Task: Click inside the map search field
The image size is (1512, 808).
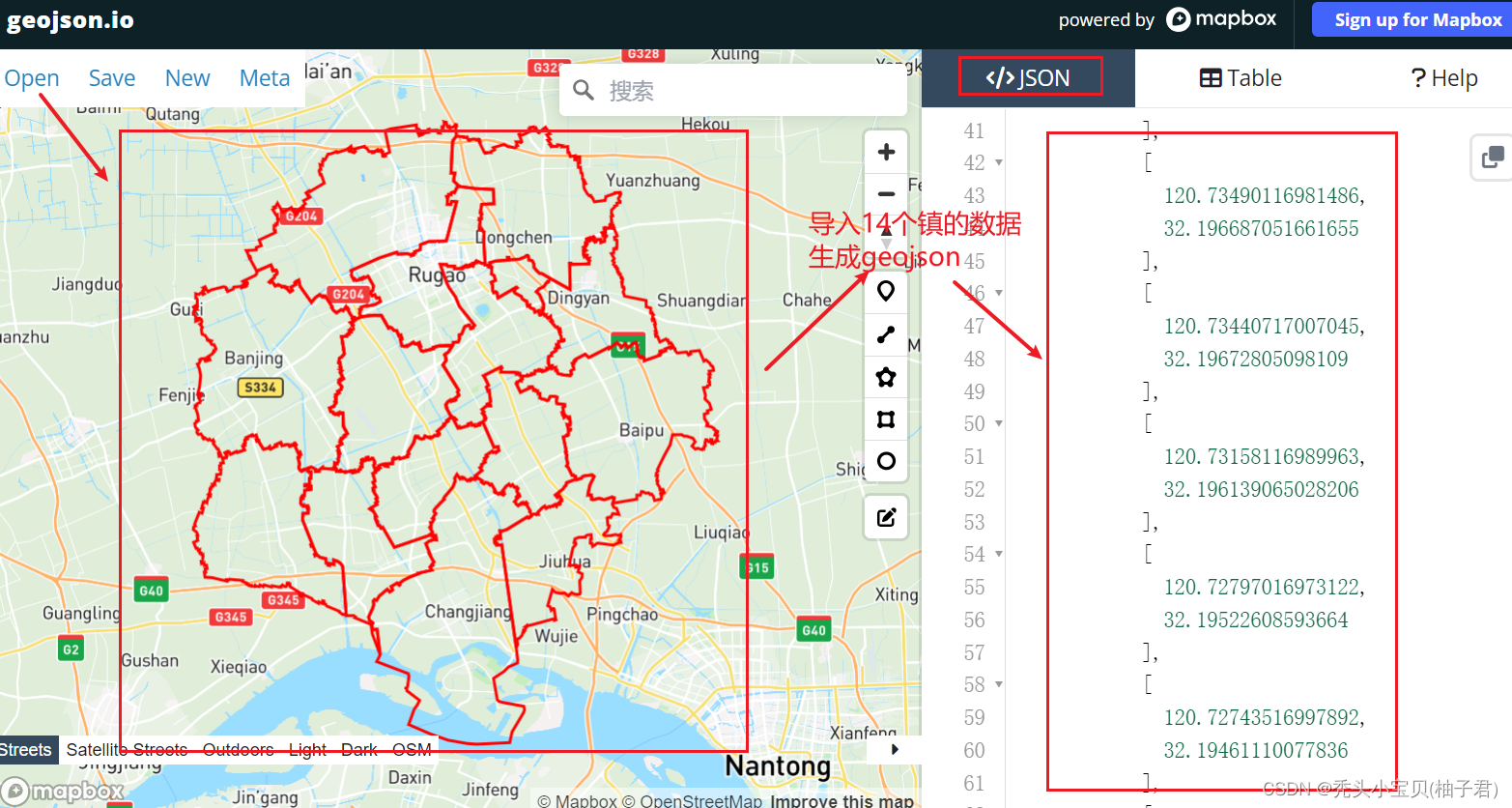Action: pyautogui.click(x=732, y=90)
